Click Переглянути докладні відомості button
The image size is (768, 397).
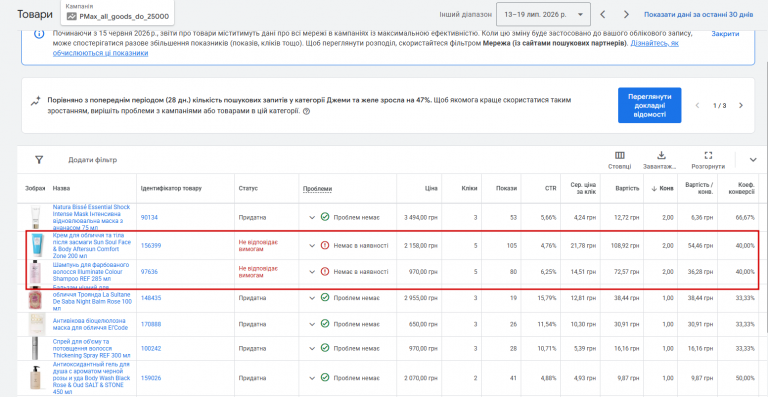[649, 105]
